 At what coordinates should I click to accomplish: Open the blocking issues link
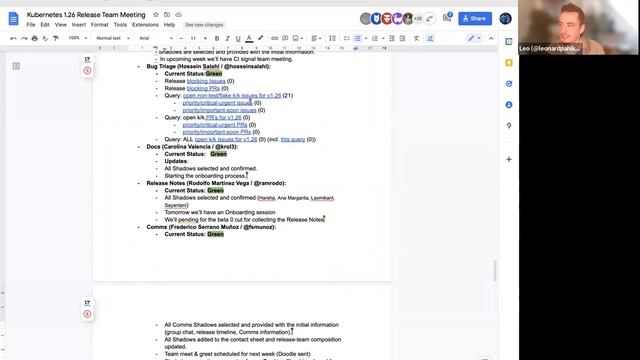point(206,81)
